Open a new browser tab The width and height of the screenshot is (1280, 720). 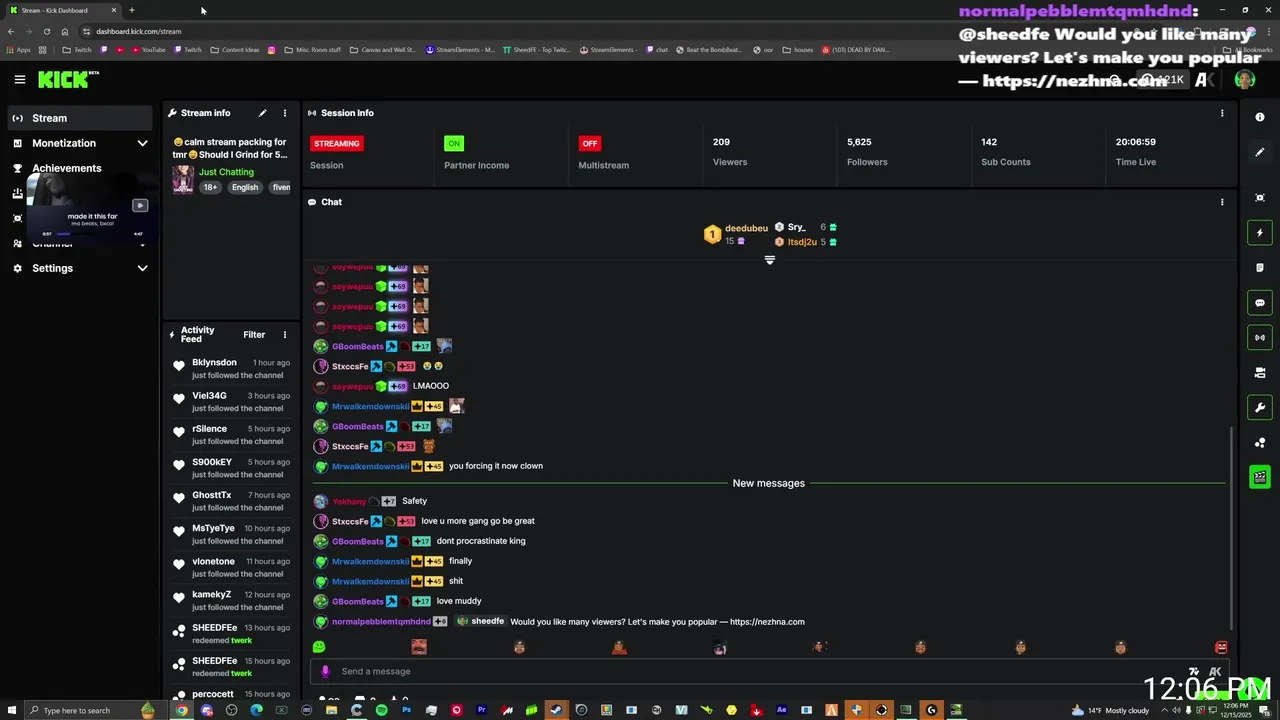131,10
